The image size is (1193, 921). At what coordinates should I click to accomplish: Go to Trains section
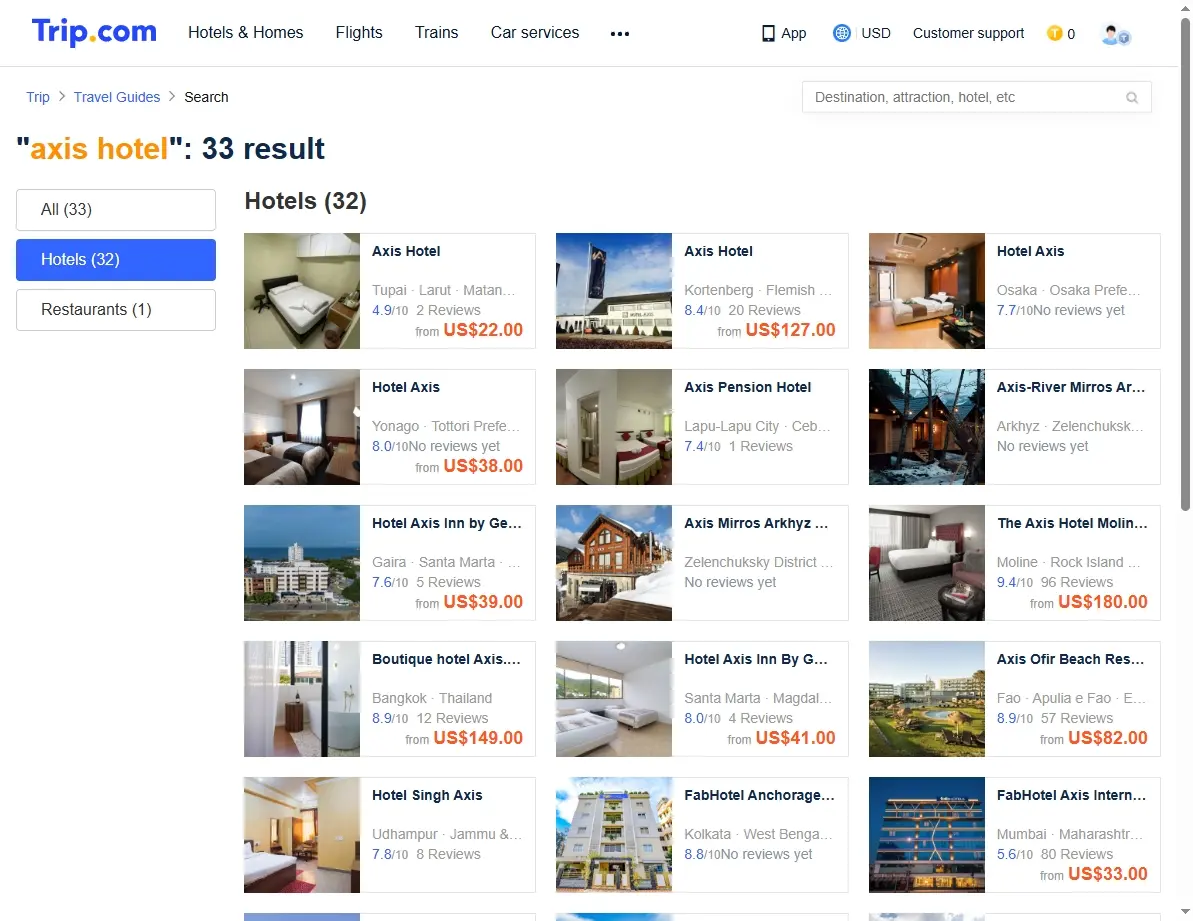point(437,33)
